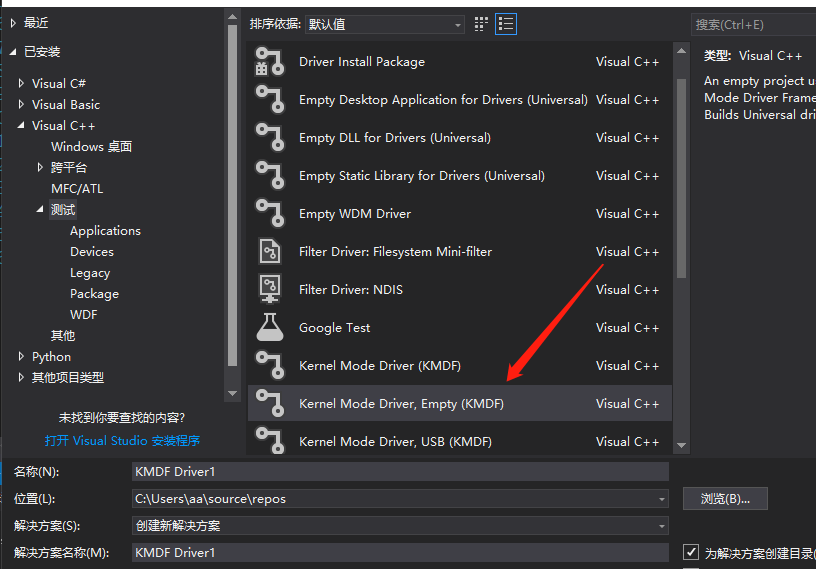Open the 解决方案 创建新解决方案 dropdown

pos(400,526)
